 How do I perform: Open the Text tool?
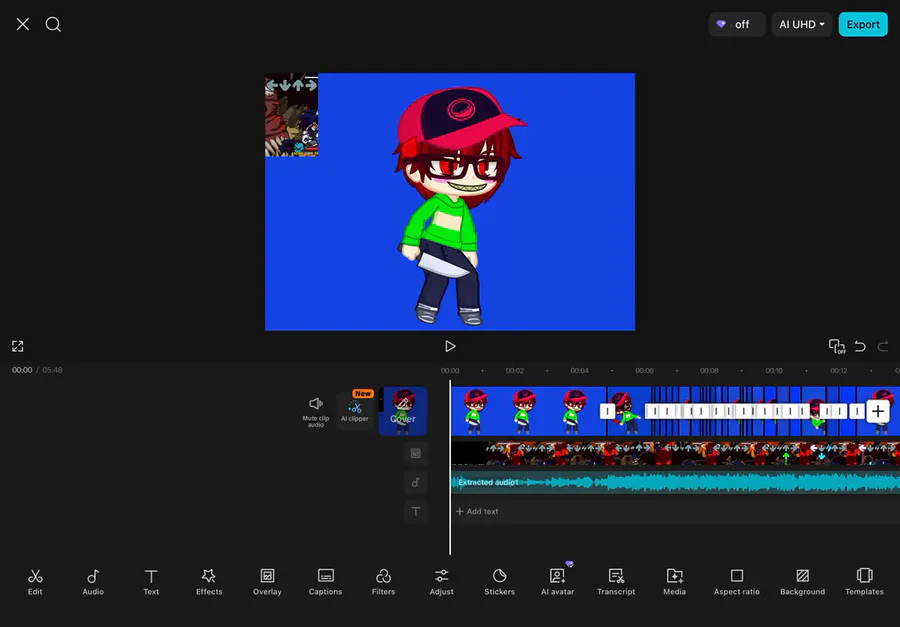coord(151,582)
